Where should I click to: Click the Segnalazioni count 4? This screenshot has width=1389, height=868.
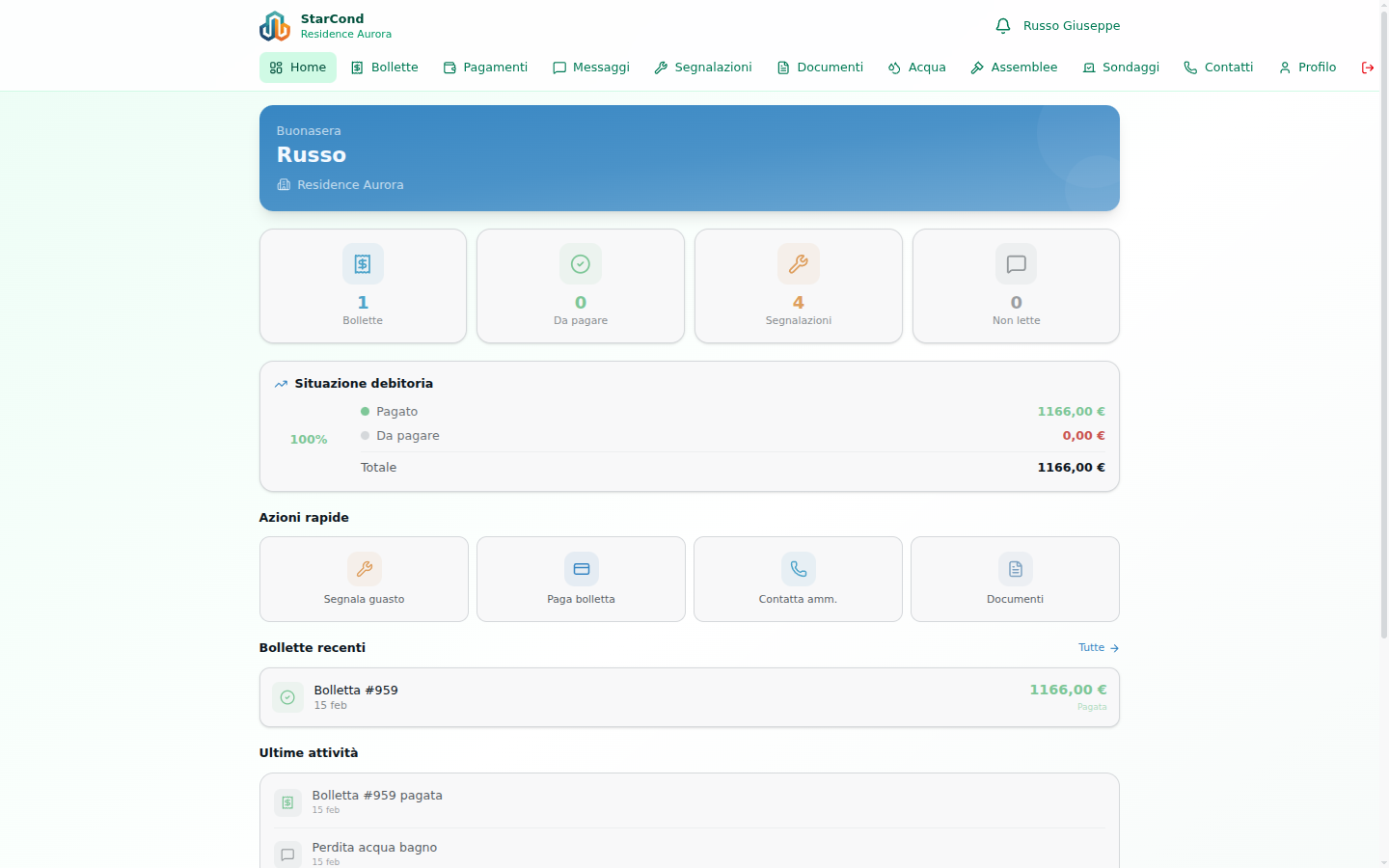[799, 303]
